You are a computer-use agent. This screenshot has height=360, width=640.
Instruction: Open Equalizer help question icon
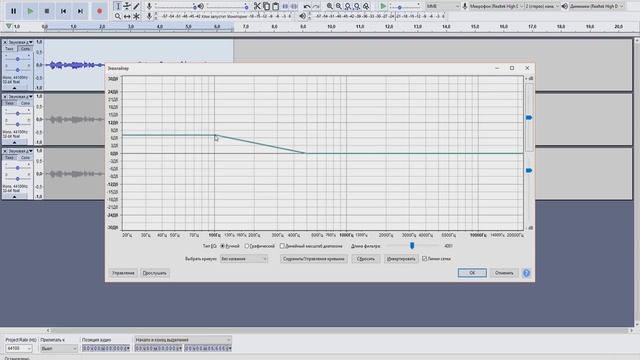[527, 273]
